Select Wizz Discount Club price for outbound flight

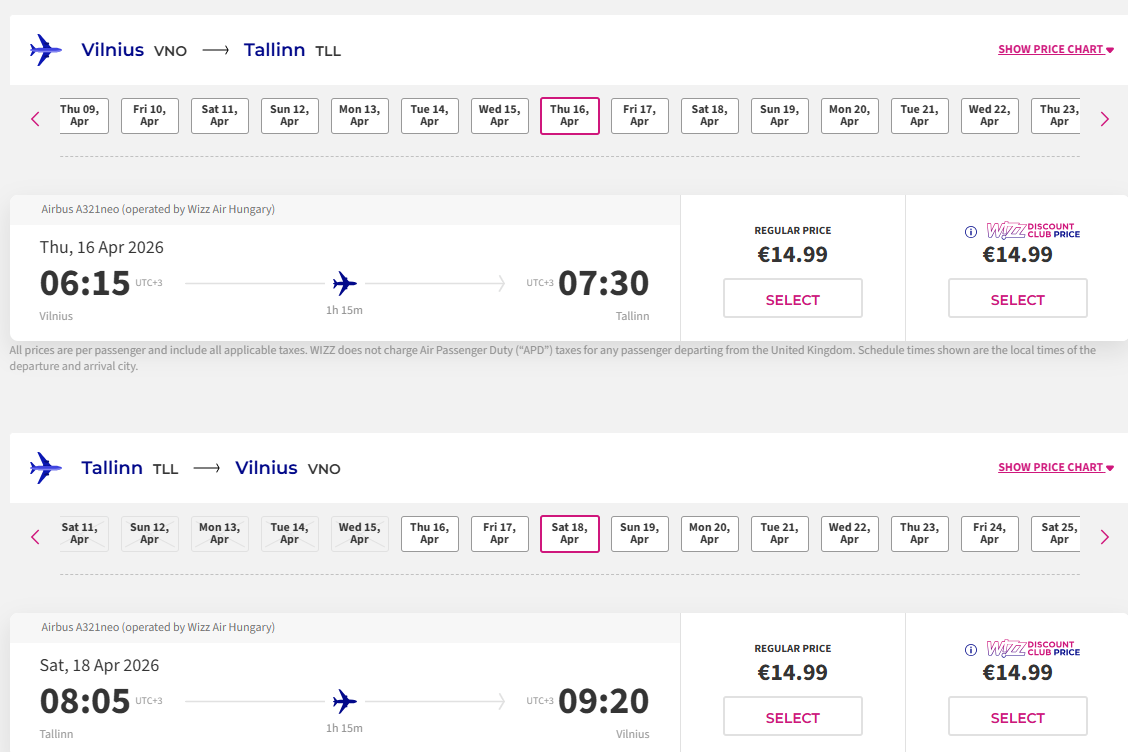[x=1017, y=299]
